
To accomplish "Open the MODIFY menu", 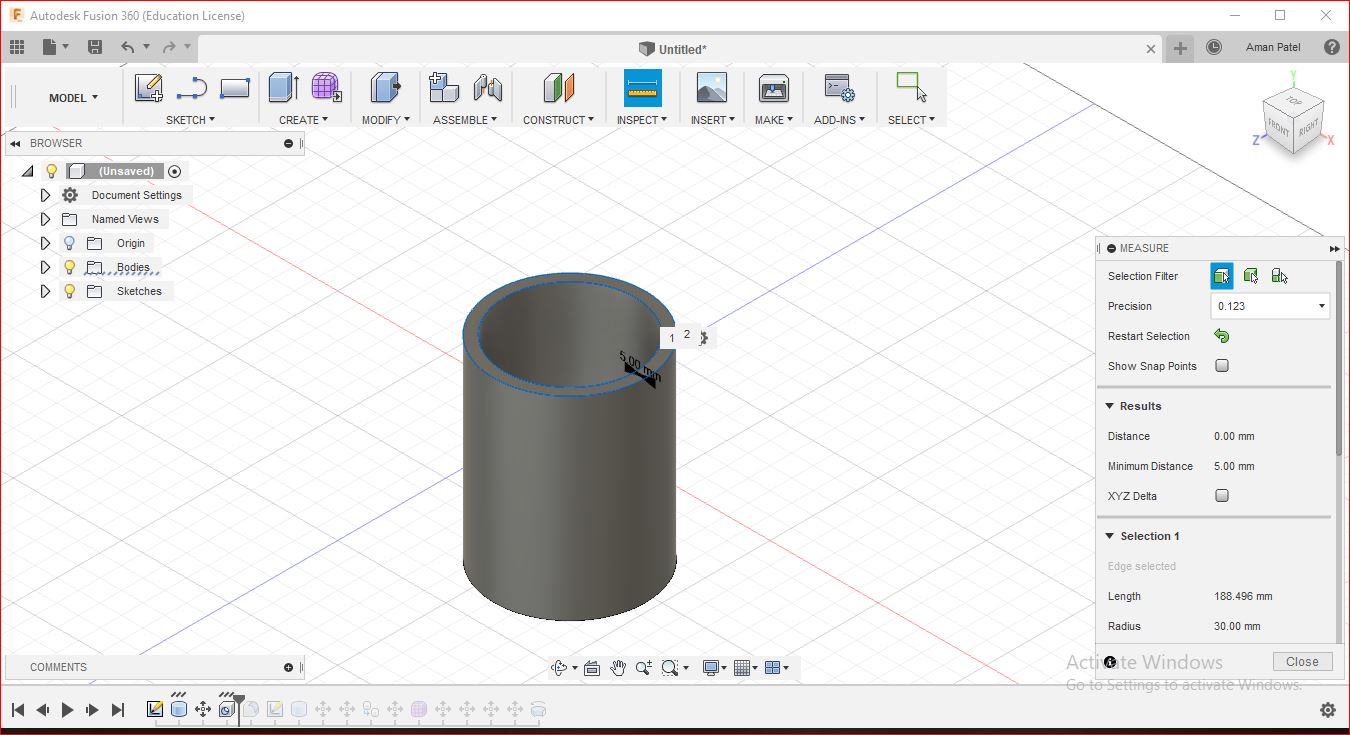I will click(x=385, y=120).
